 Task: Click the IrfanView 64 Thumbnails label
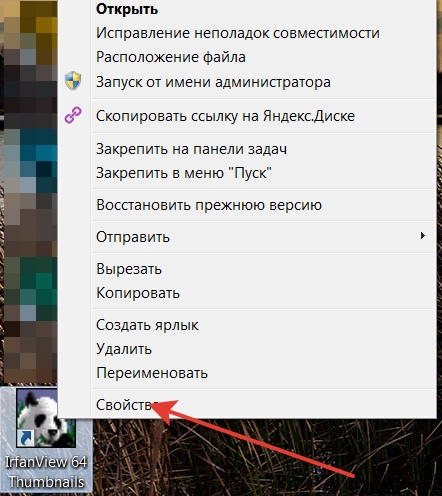click(x=46, y=472)
